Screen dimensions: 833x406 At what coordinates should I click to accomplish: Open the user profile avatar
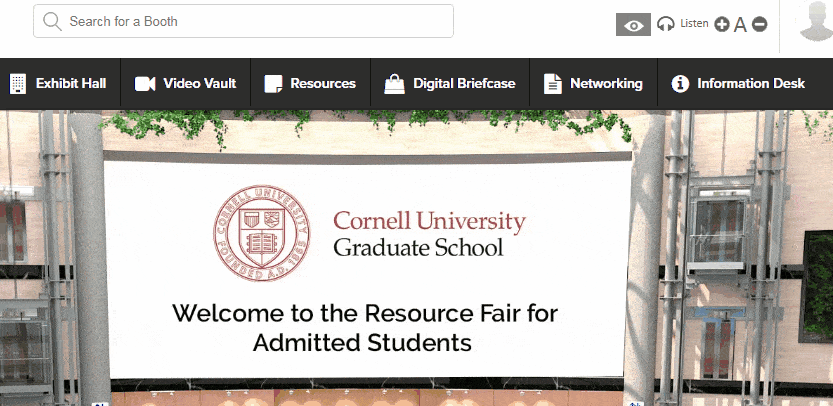coord(815,21)
